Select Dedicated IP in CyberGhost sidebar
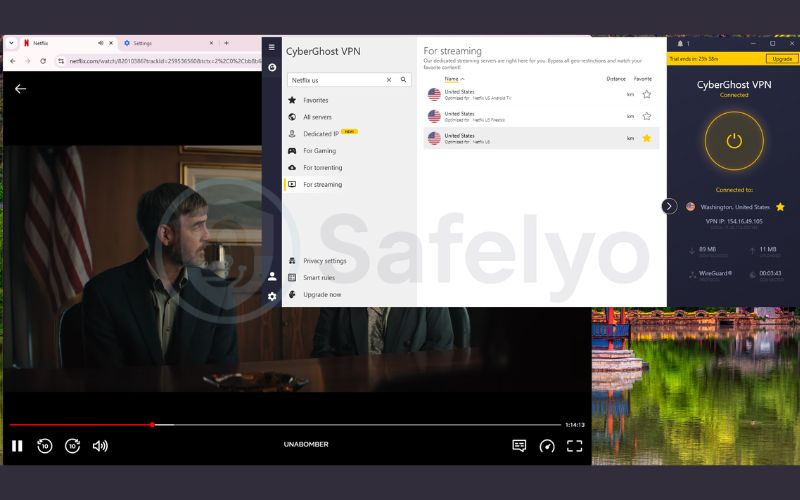Viewport: 800px width, 500px height. pos(320,134)
